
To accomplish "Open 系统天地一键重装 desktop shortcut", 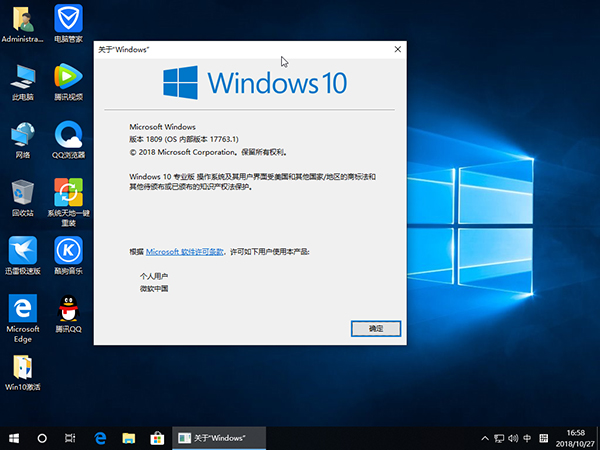I will pos(68,203).
